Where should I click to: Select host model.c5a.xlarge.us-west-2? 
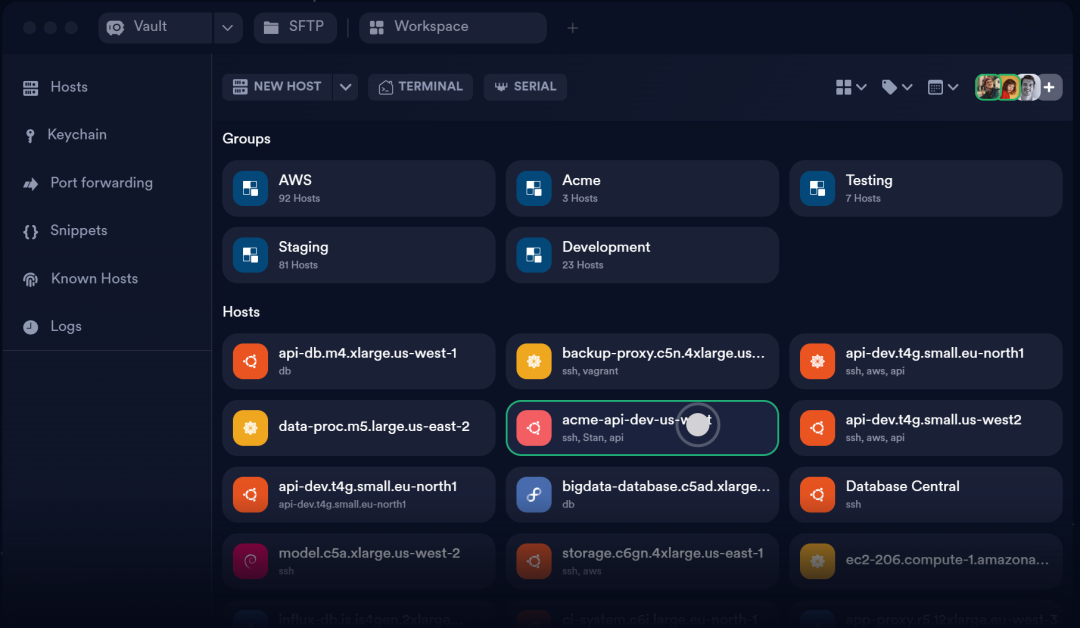pos(359,561)
